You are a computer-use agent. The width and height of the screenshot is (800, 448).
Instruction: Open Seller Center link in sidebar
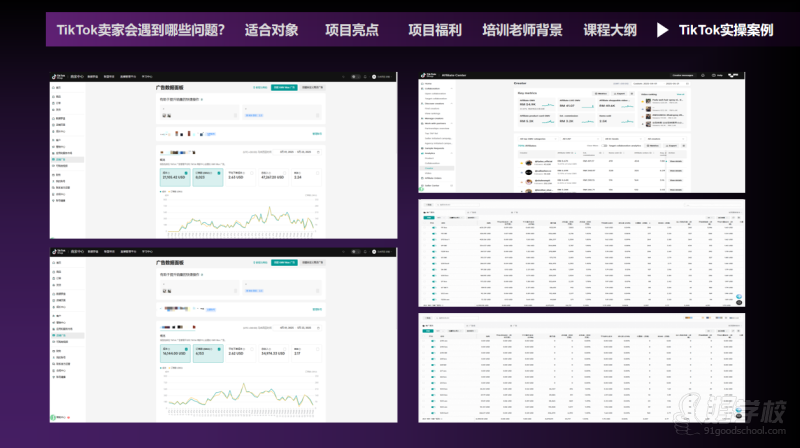click(432, 185)
